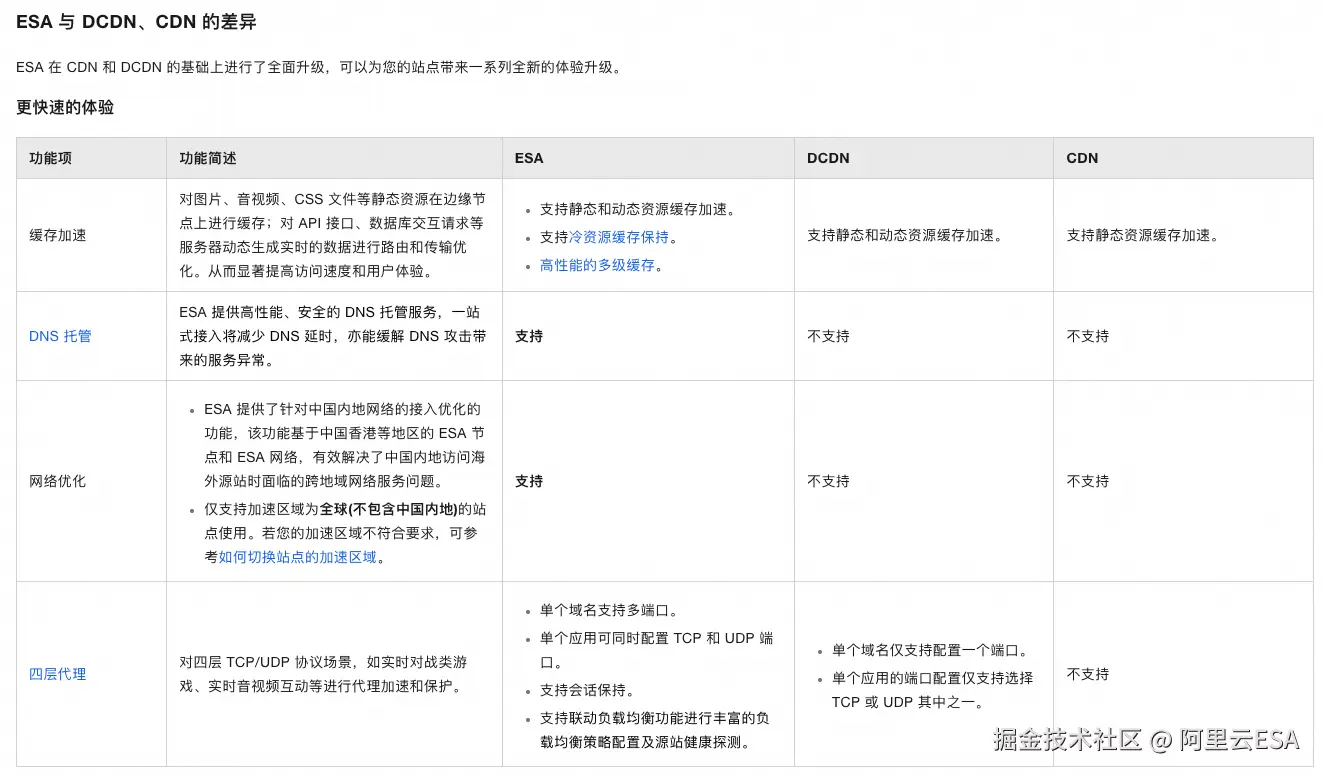Click ESA bullet 支持静态和动态资源缓存加速。
Image resolution: width=1322 pixels, height=776 pixels.
(x=638, y=209)
